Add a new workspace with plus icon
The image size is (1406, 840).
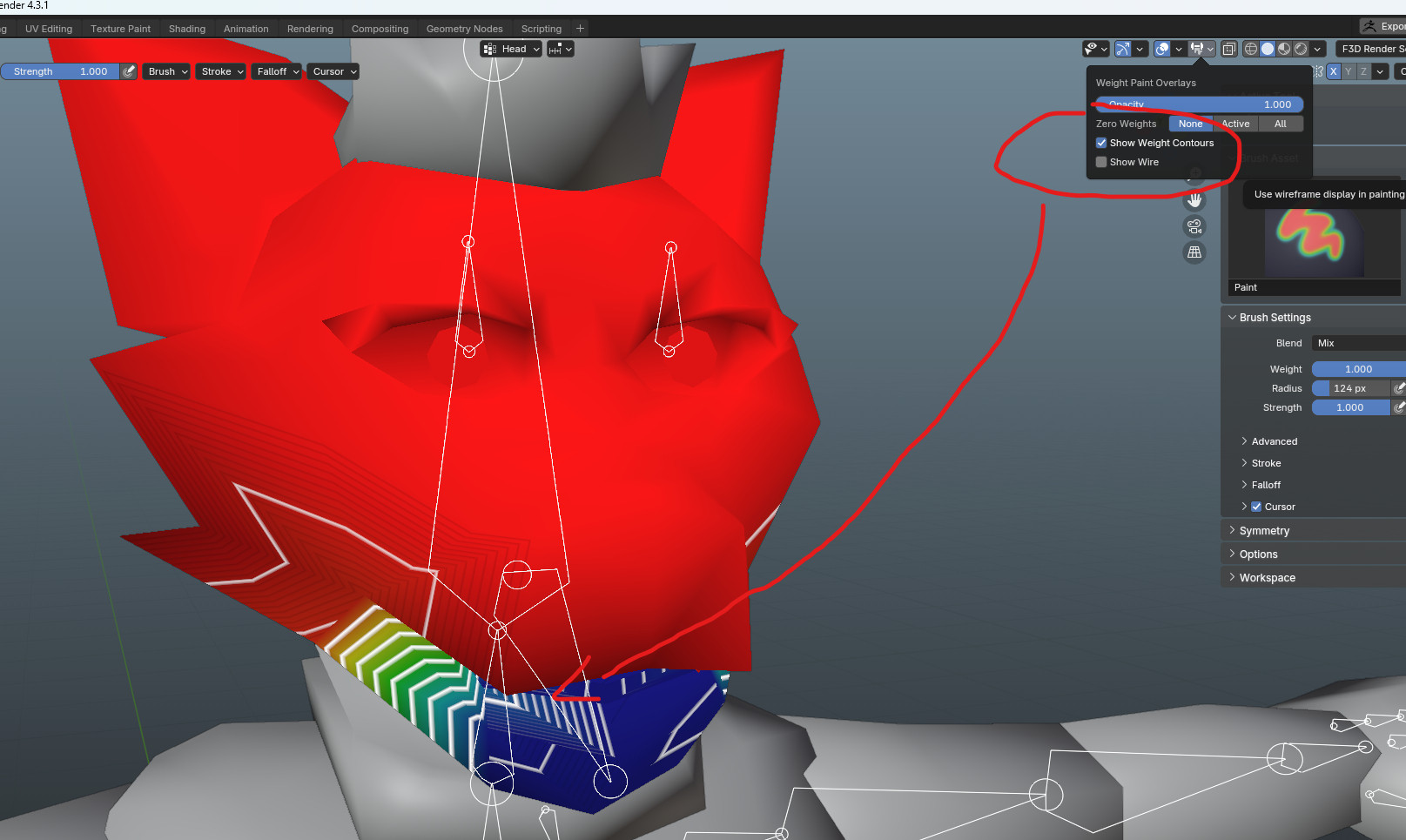581,29
